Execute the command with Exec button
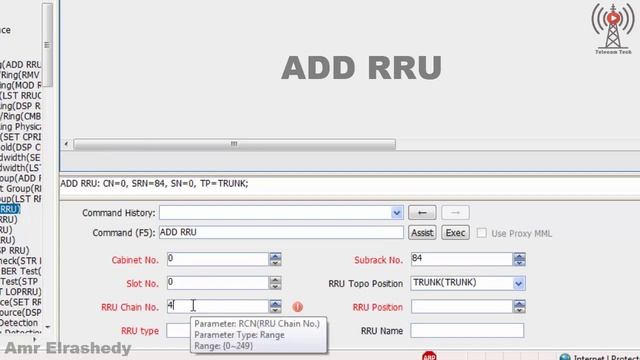 [x=455, y=233]
